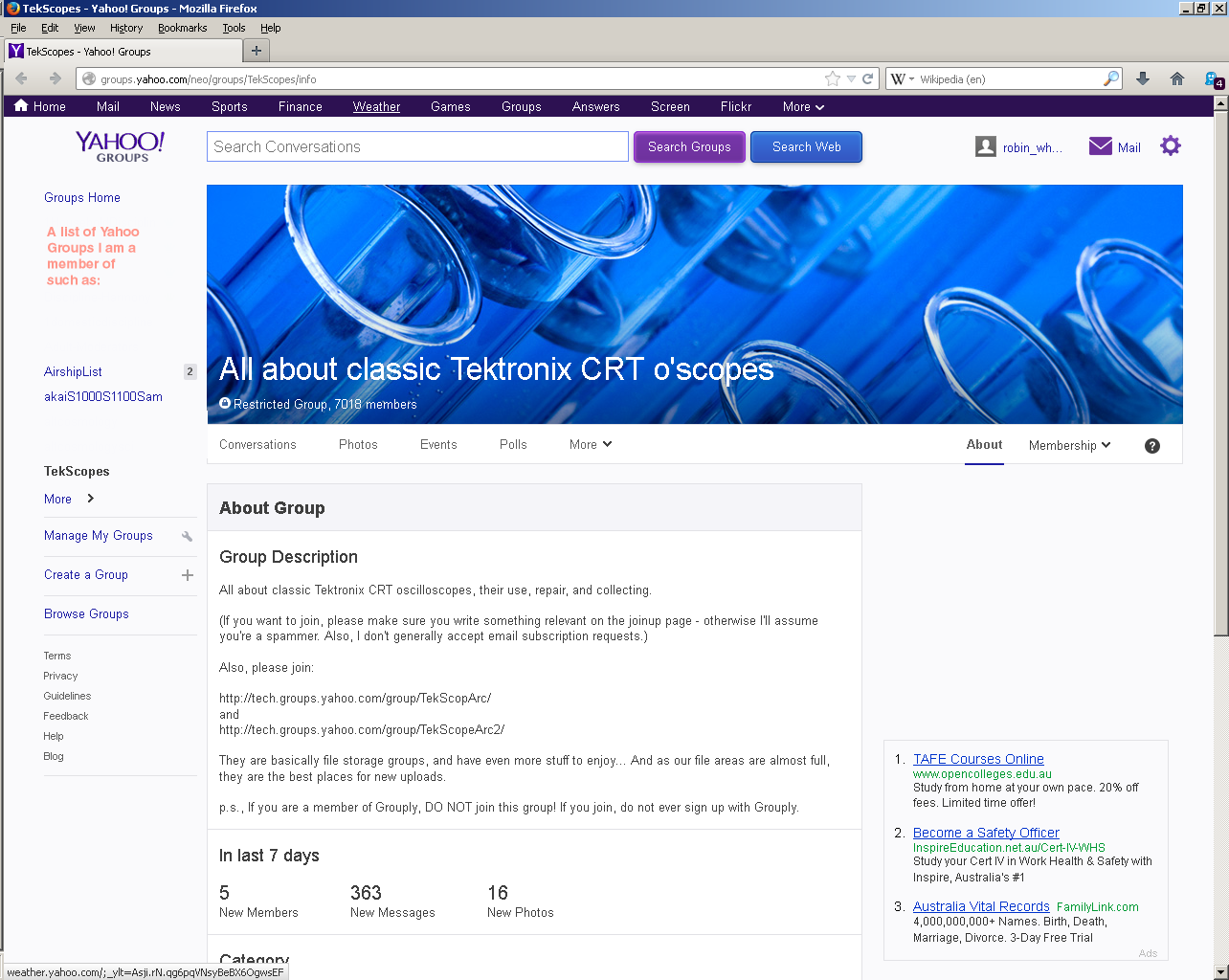This screenshot has height=980, width=1229.
Task: Go to Groups Home
Action: (82, 197)
